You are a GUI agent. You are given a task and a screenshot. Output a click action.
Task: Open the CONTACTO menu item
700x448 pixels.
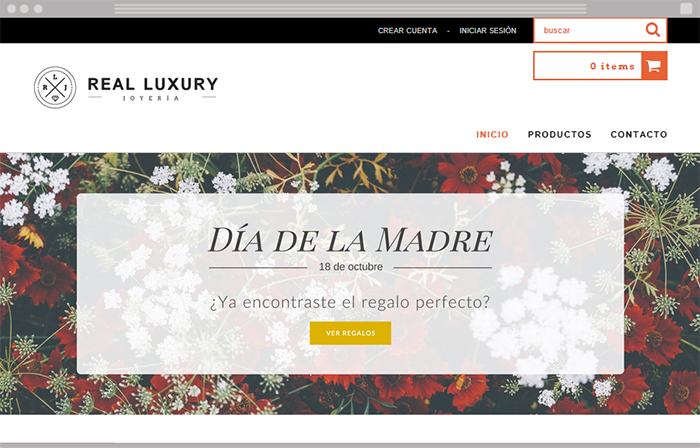click(x=639, y=134)
